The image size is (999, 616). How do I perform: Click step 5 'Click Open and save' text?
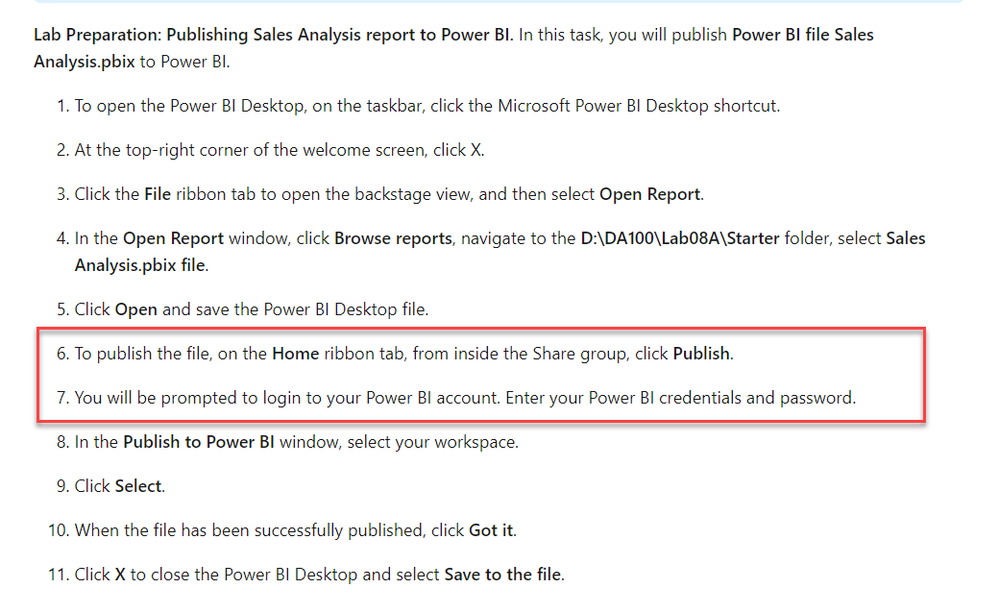pyautogui.click(x=251, y=310)
